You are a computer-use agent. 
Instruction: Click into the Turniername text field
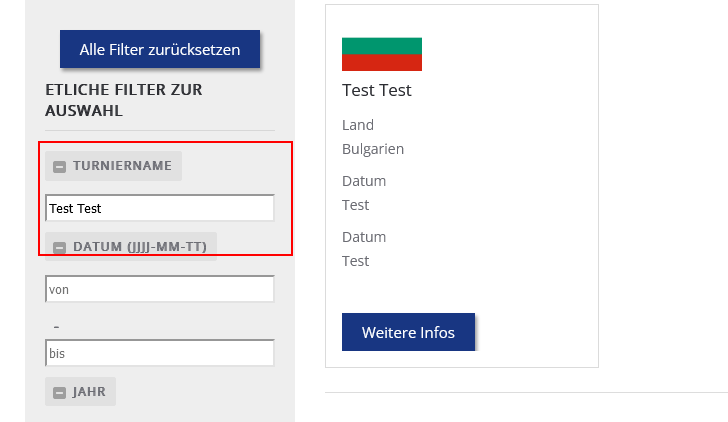tap(160, 208)
